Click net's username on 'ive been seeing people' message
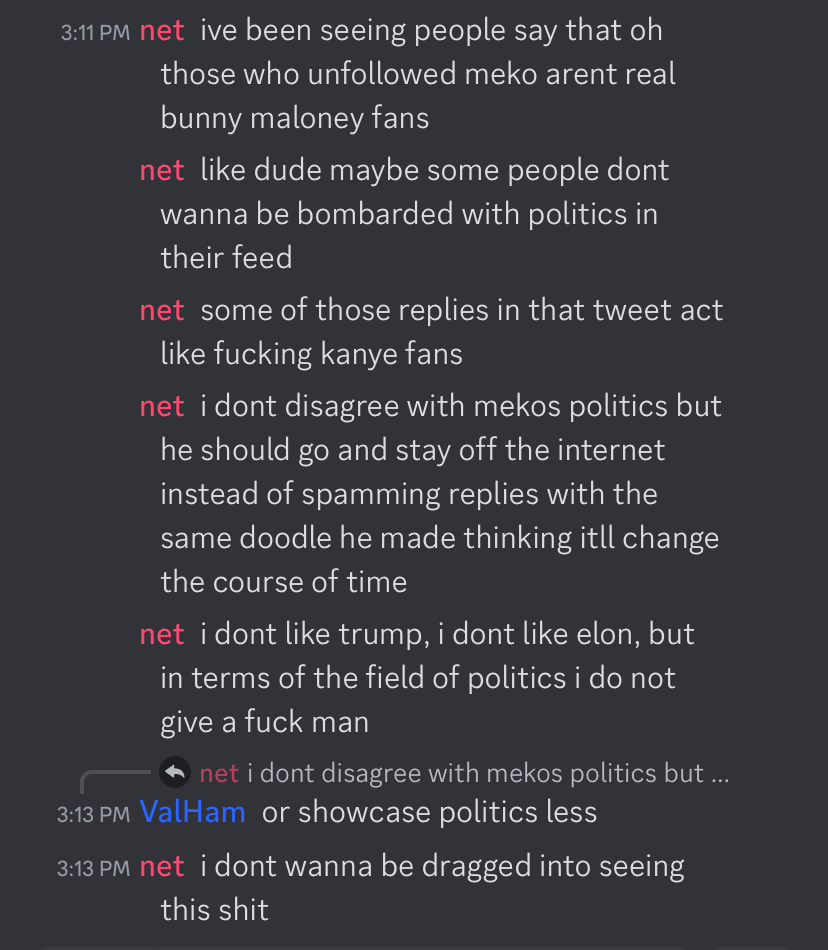The image size is (828, 950). pyautogui.click(x=162, y=31)
